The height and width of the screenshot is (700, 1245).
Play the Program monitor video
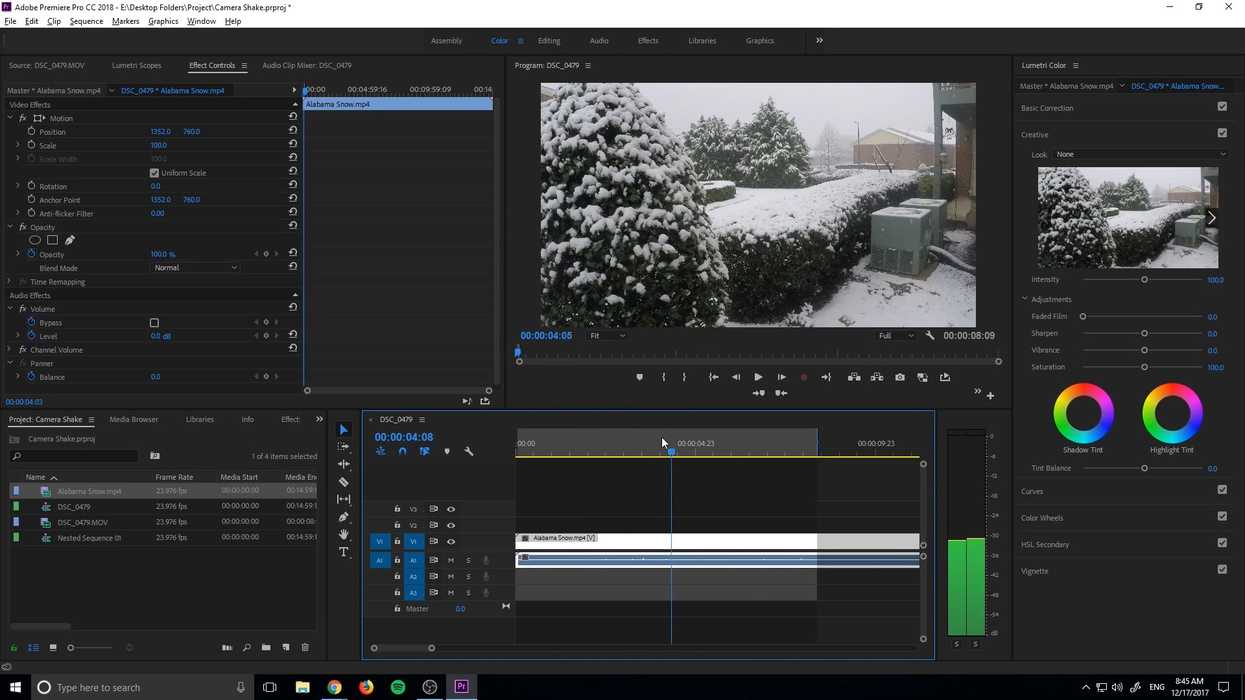(758, 377)
